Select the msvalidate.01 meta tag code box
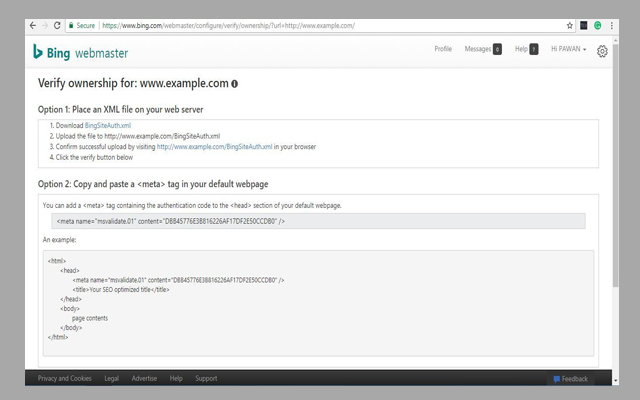The width and height of the screenshot is (640, 400). [x=318, y=221]
